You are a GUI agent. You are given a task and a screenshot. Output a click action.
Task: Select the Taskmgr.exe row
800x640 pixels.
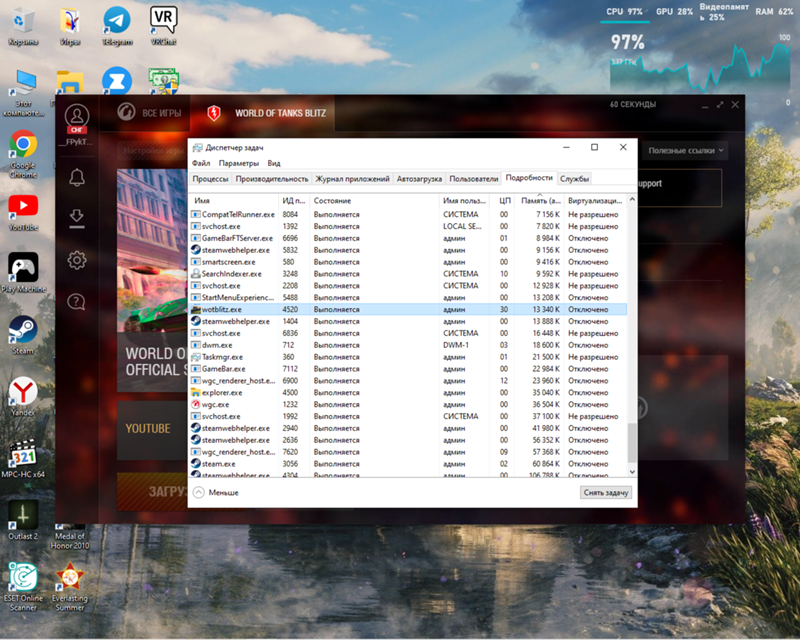tap(408, 357)
